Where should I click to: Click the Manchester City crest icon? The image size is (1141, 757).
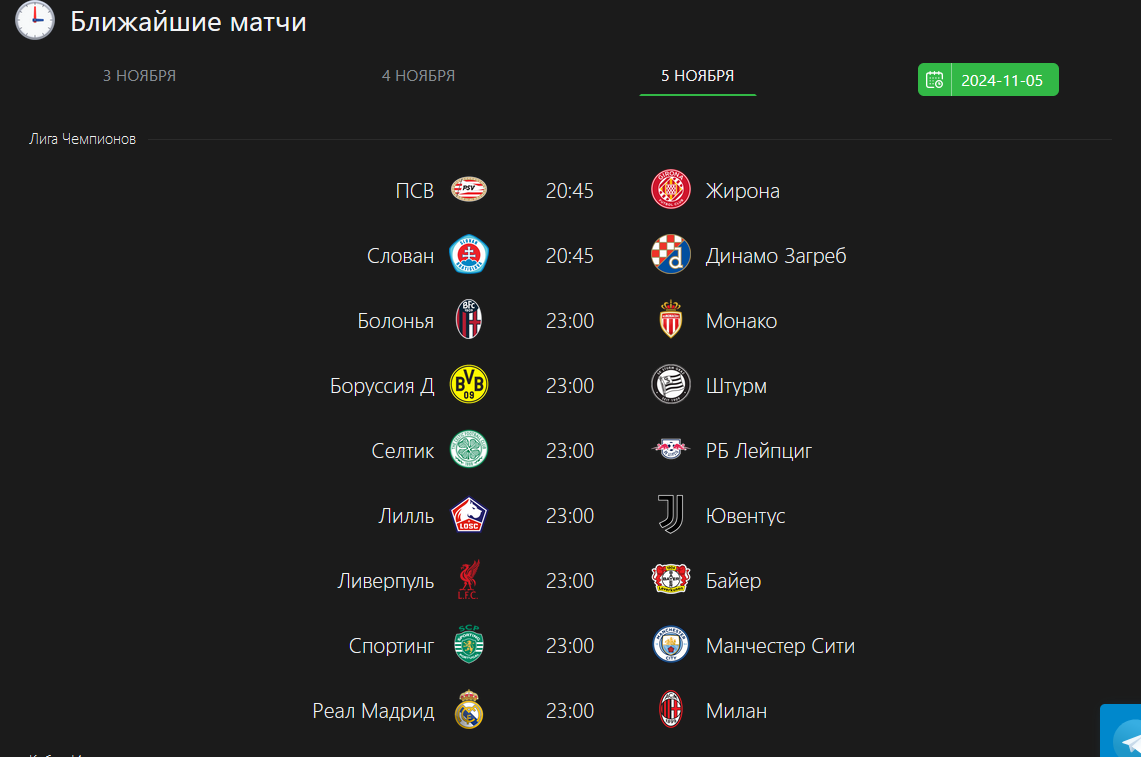coord(670,645)
